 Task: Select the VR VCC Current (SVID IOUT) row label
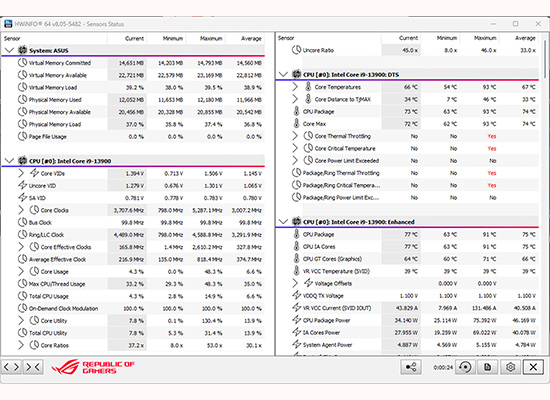point(337,308)
